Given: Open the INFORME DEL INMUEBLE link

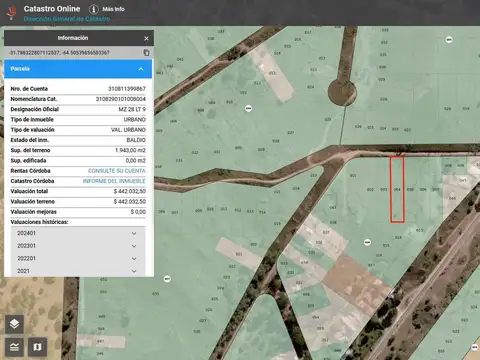Looking at the screenshot, I should (x=114, y=181).
